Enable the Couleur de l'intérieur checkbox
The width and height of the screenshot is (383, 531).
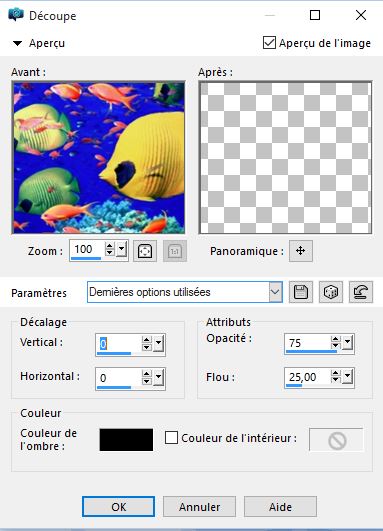pyautogui.click(x=171, y=438)
